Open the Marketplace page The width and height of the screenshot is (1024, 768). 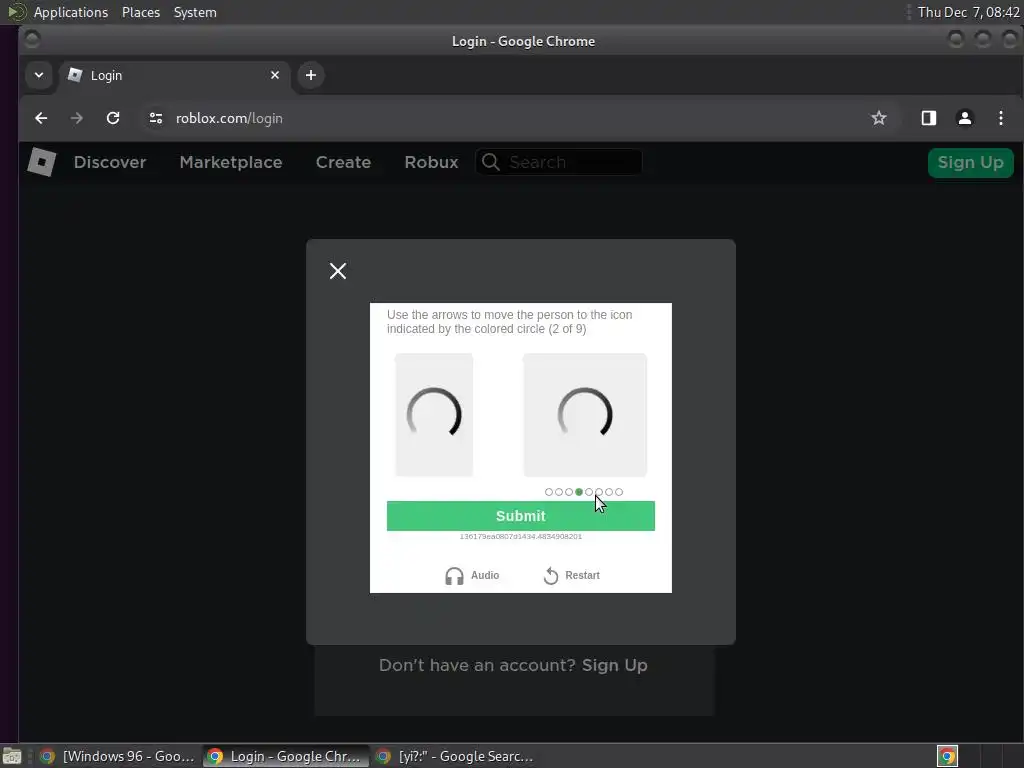(x=231, y=162)
